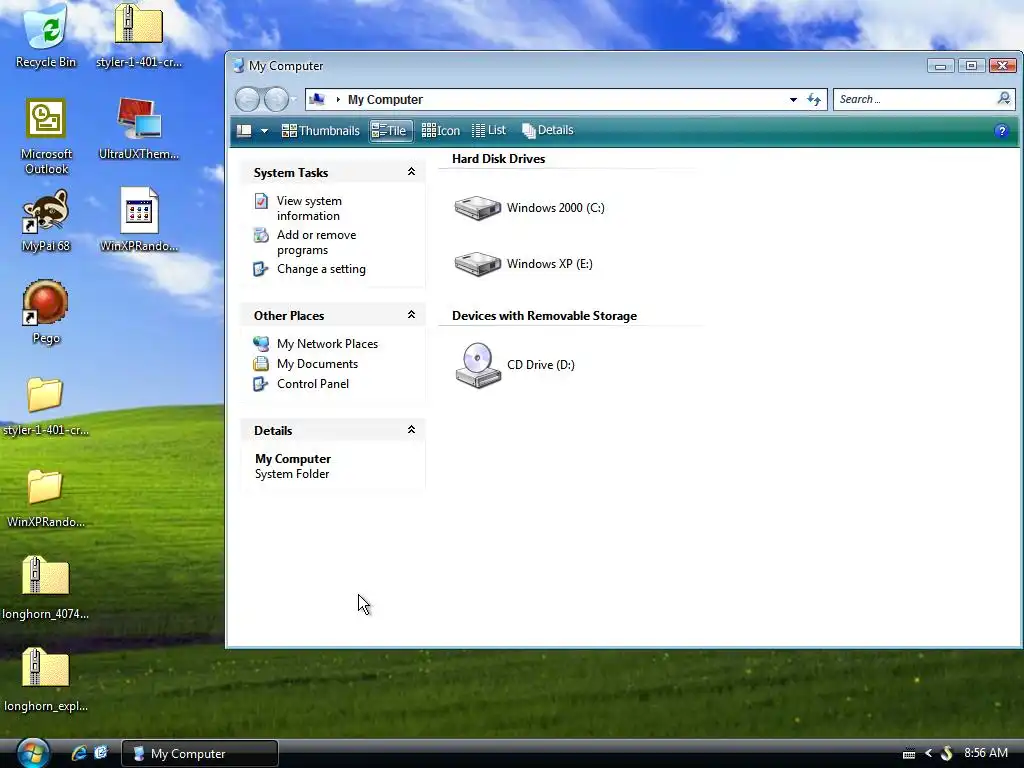Screen dimensions: 1024x768
Task: Click the 8:56 AM clock
Action: coord(986,753)
